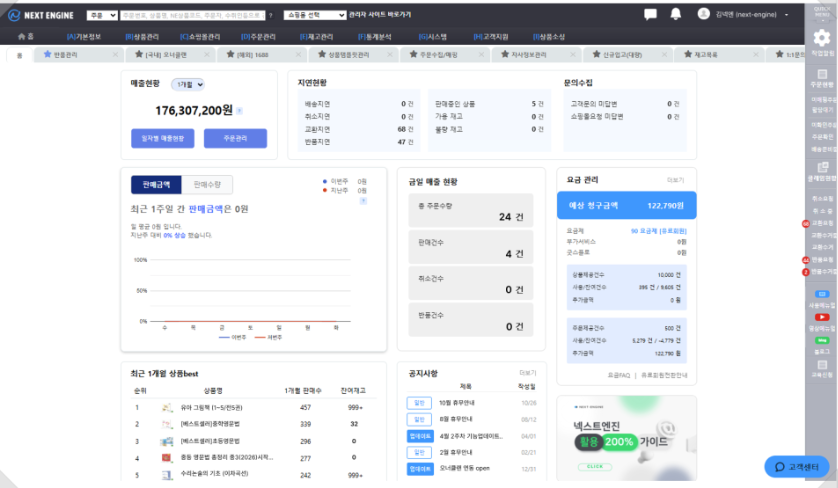
Task: Click the 일자별 매출현황 button
Action: click(x=162, y=139)
